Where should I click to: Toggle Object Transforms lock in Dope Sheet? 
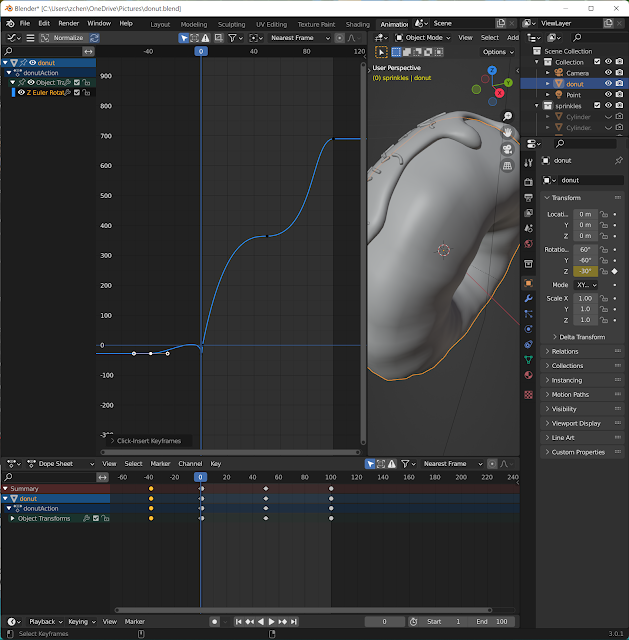click(x=105, y=518)
